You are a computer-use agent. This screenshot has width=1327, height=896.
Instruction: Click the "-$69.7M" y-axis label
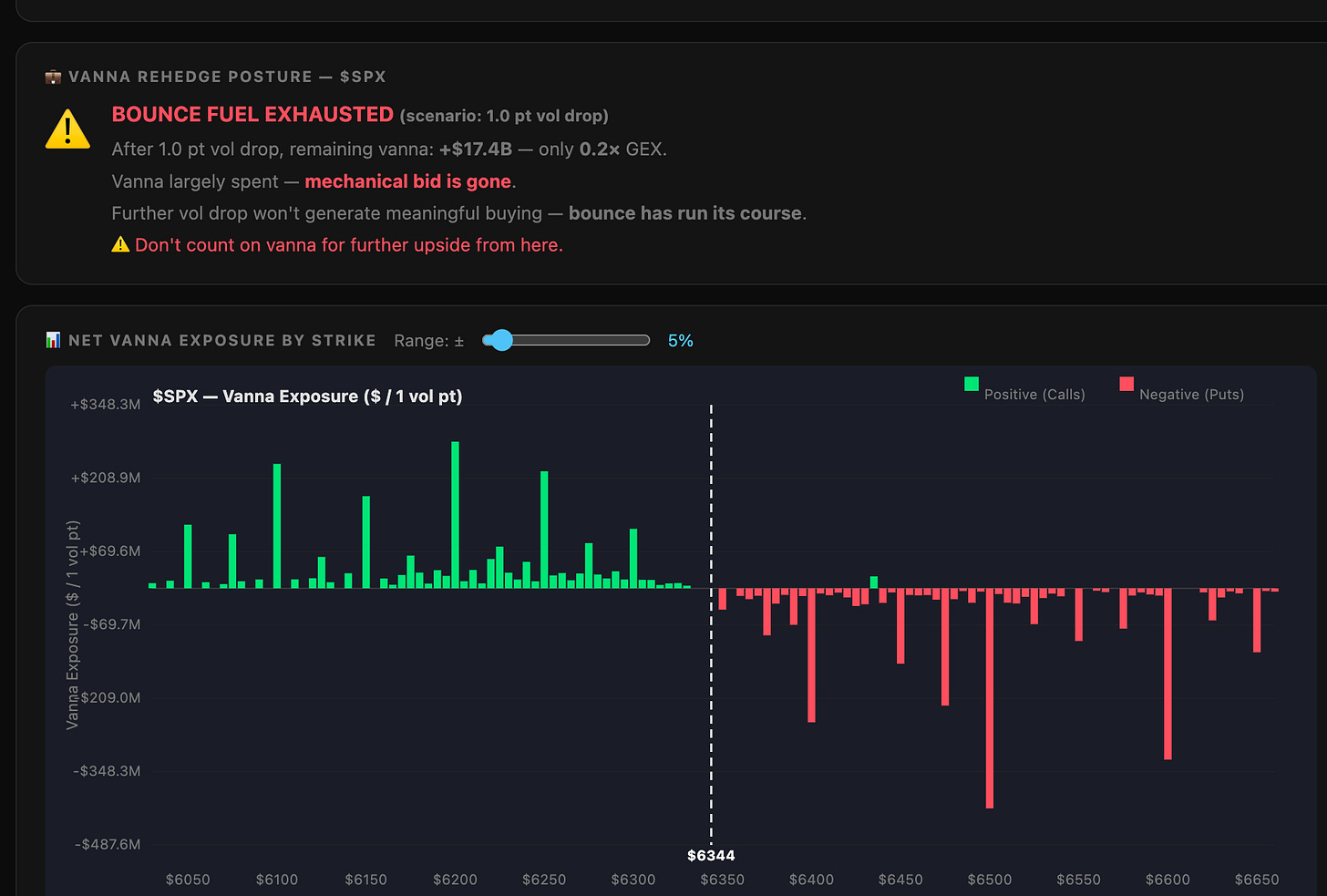(111, 624)
